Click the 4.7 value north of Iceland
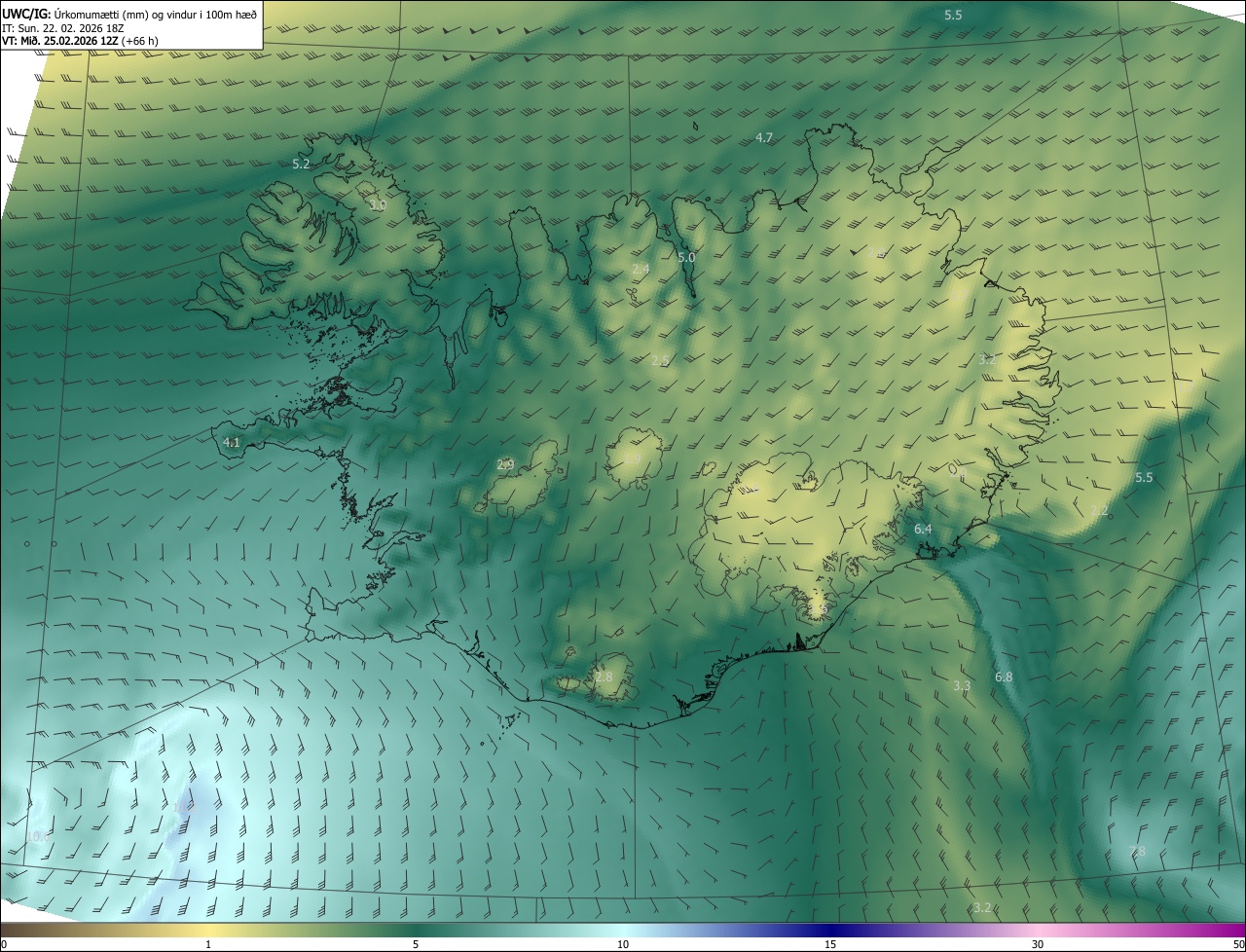The height and width of the screenshot is (952, 1246). pyautogui.click(x=764, y=138)
